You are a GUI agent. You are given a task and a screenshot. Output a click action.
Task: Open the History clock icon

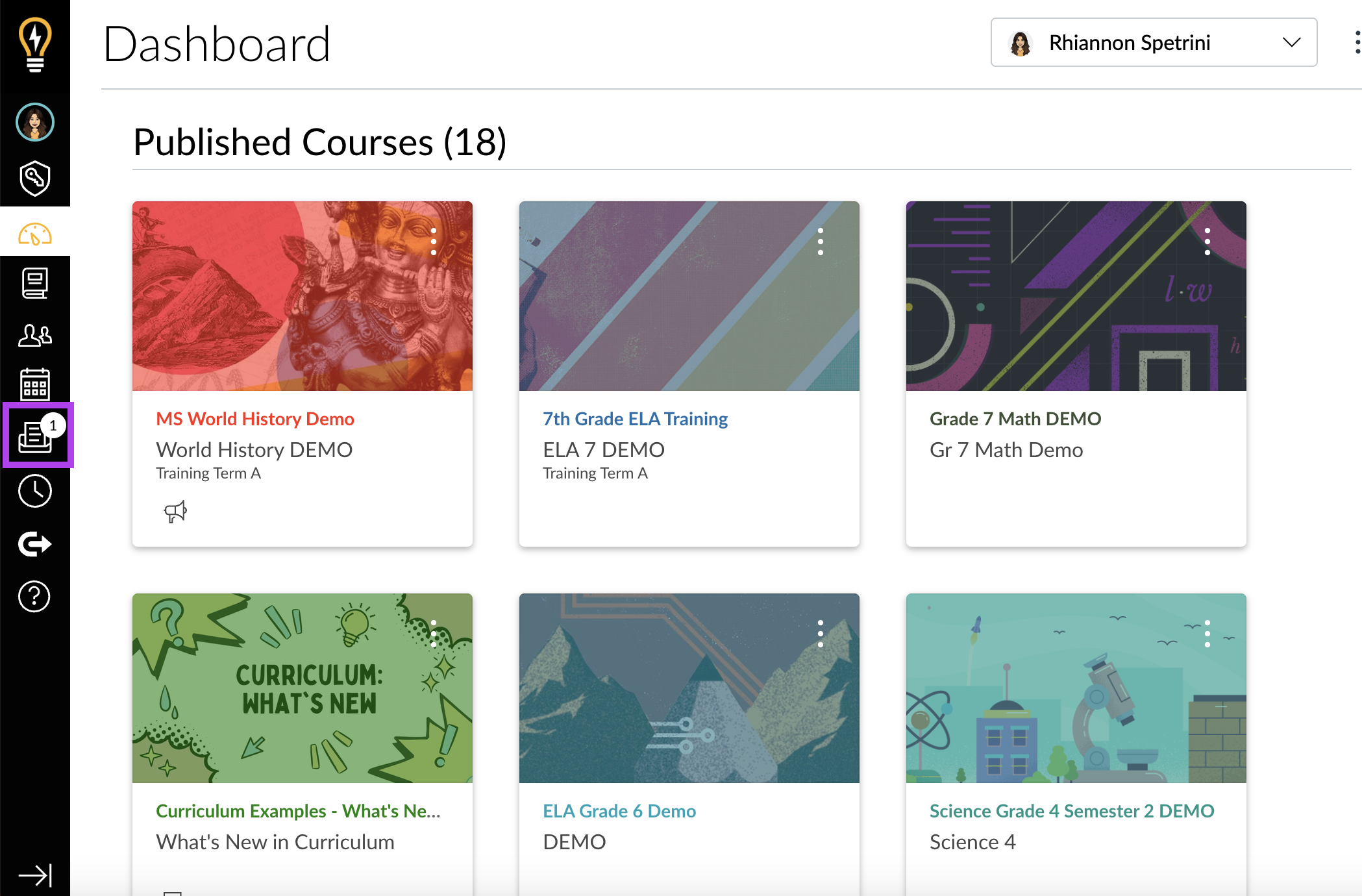pos(35,491)
